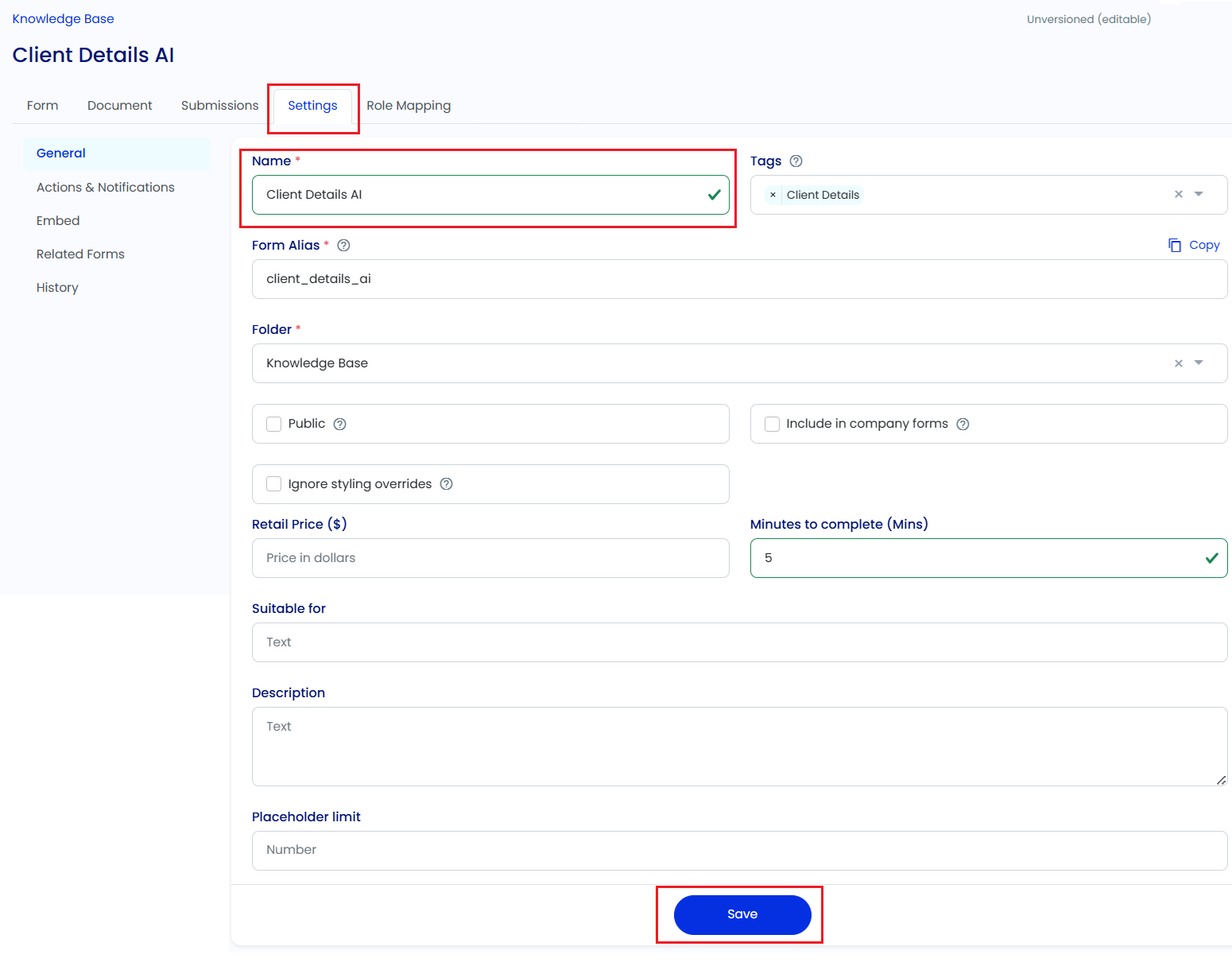
Task: Open Ignore styling overrides help icon
Action: tap(447, 484)
